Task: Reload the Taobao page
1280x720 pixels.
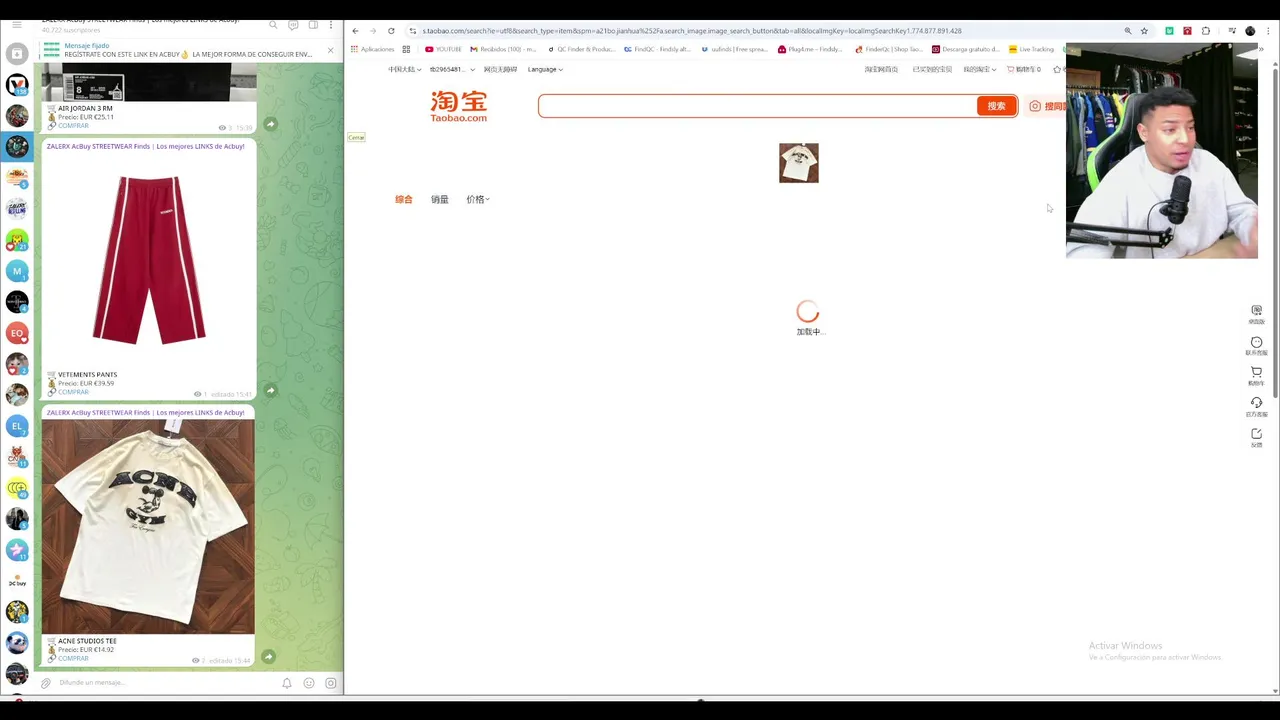Action: [391, 31]
